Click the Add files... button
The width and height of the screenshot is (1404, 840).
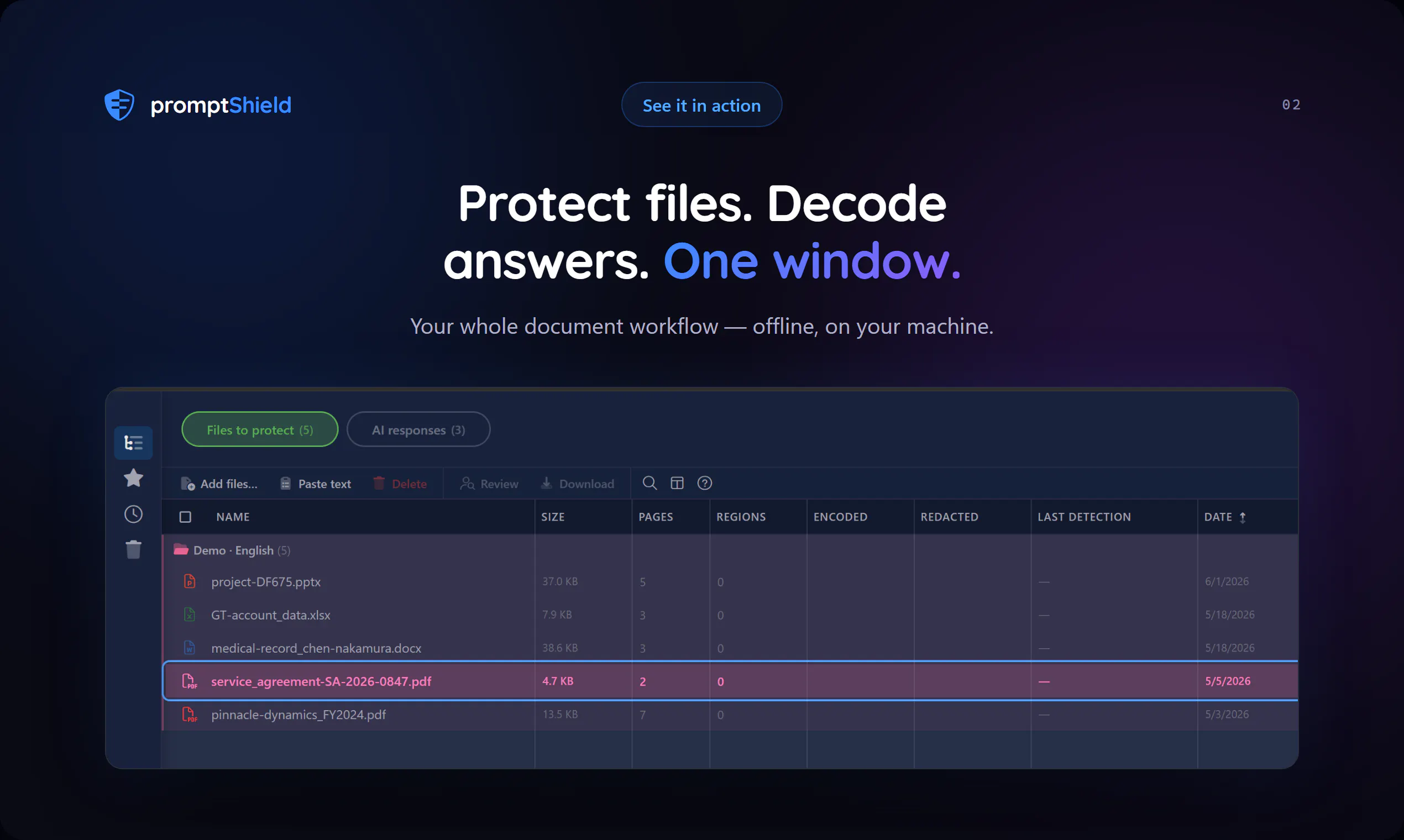pos(219,484)
